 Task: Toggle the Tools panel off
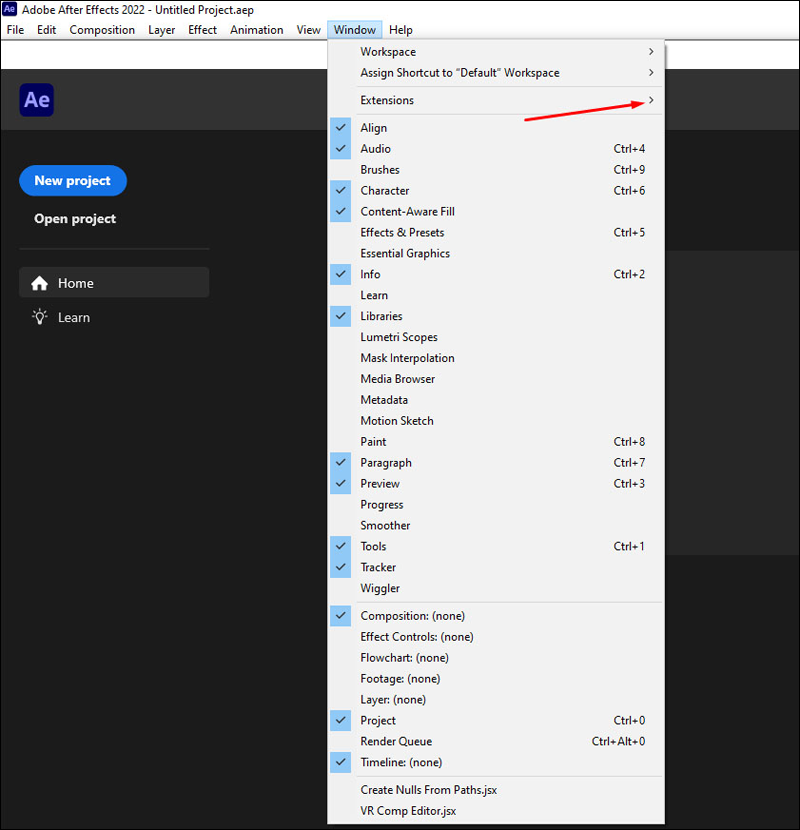[496, 546]
